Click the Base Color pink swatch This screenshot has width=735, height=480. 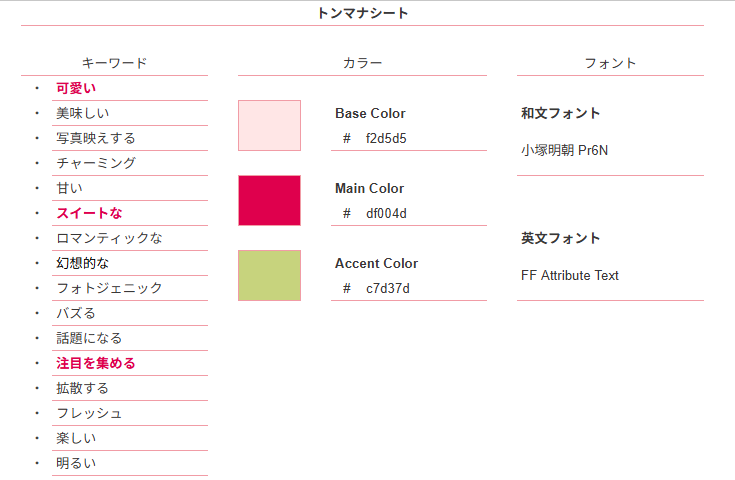269,125
